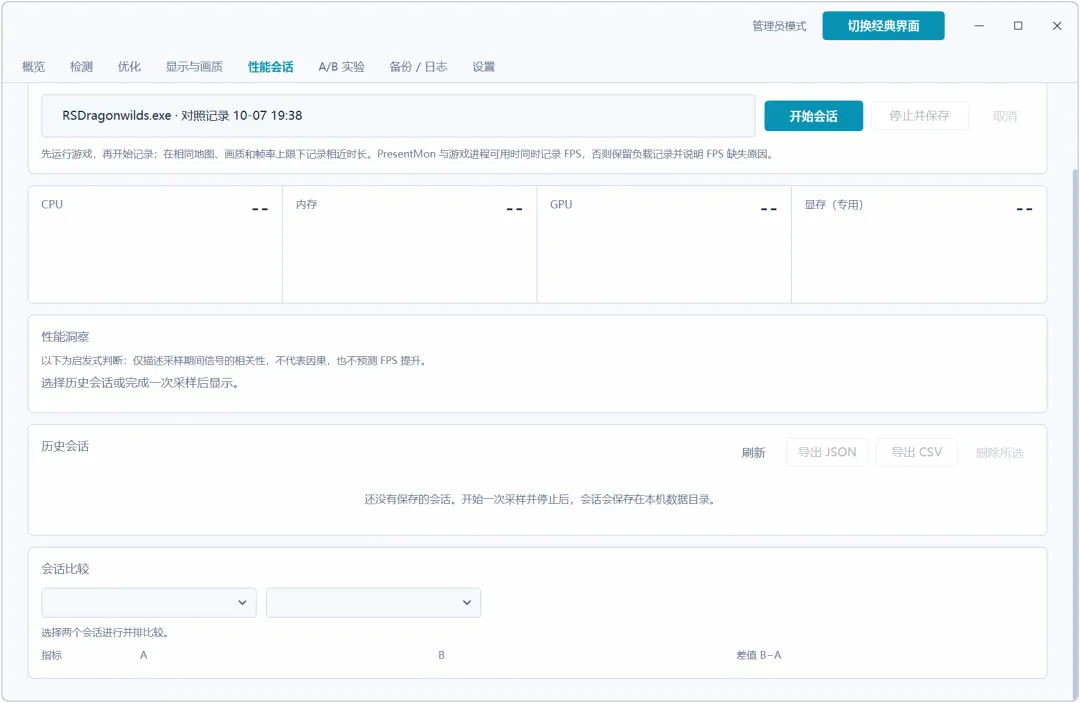
Task: Go to the 设置 tab
Action: coord(484,67)
